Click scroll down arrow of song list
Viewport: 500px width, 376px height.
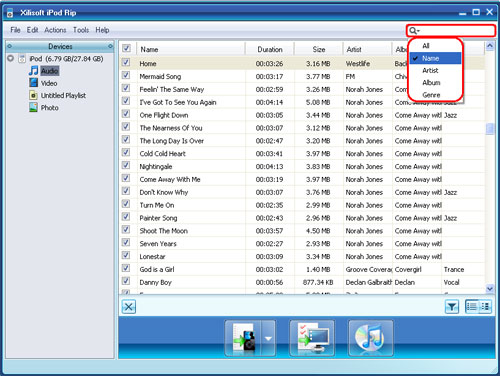(x=490, y=288)
